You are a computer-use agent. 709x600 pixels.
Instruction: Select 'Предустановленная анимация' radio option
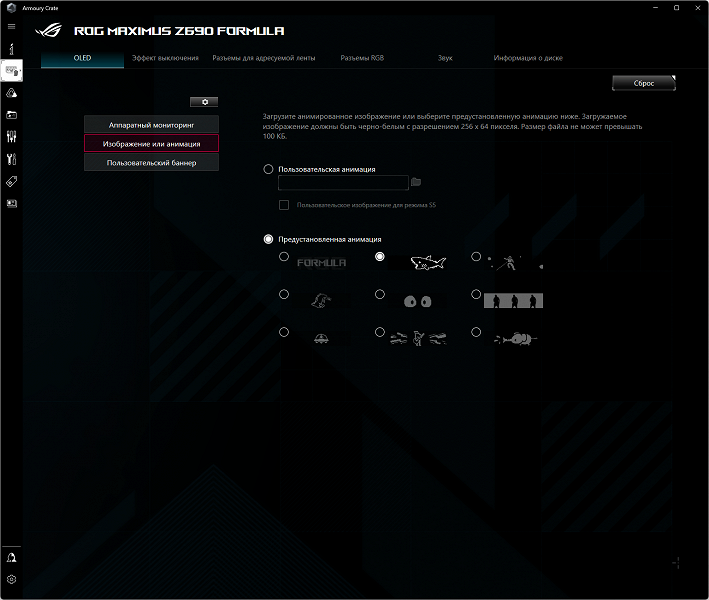[268, 239]
